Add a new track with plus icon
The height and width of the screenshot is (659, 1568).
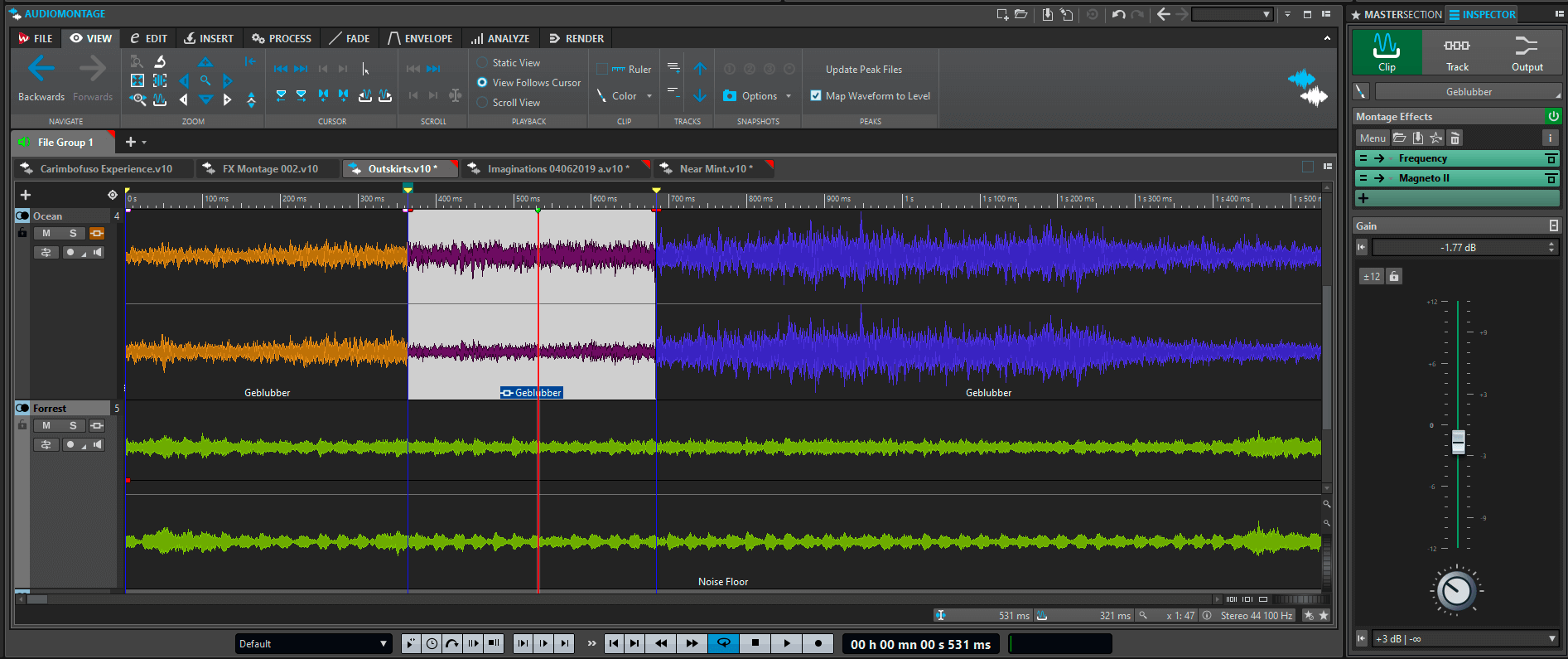pyautogui.click(x=26, y=195)
